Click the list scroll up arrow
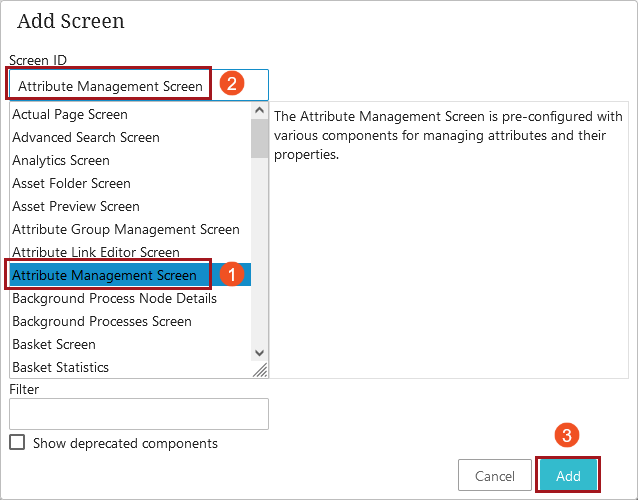 259,110
